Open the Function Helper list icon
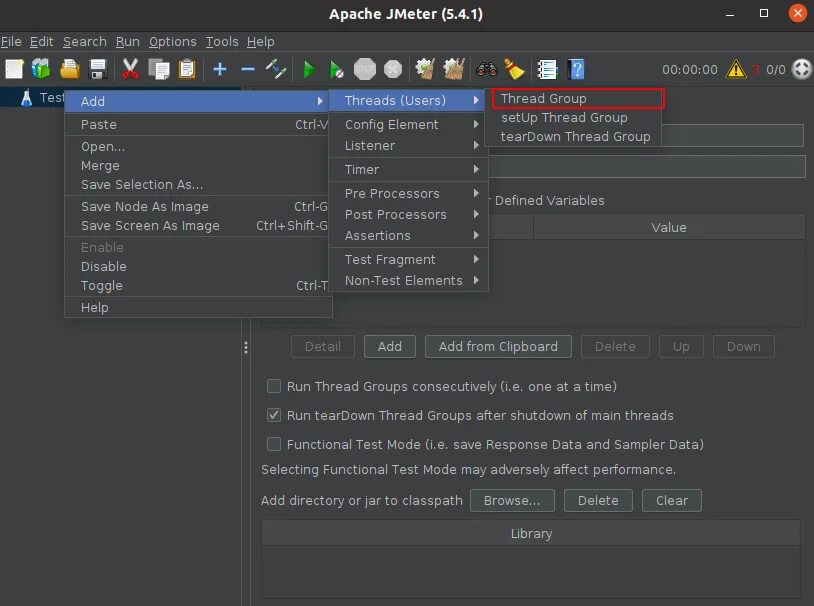Screen dimensions: 814x606 [x=547, y=69]
